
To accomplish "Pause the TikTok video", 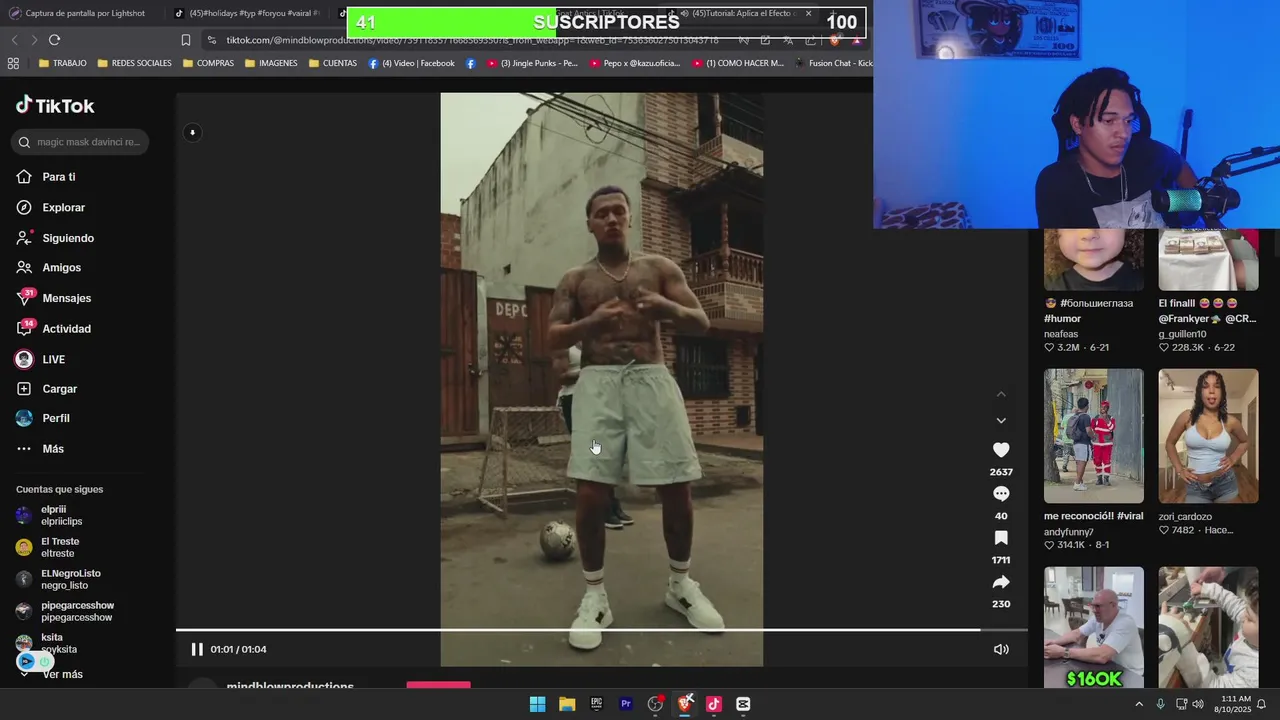I will point(197,649).
